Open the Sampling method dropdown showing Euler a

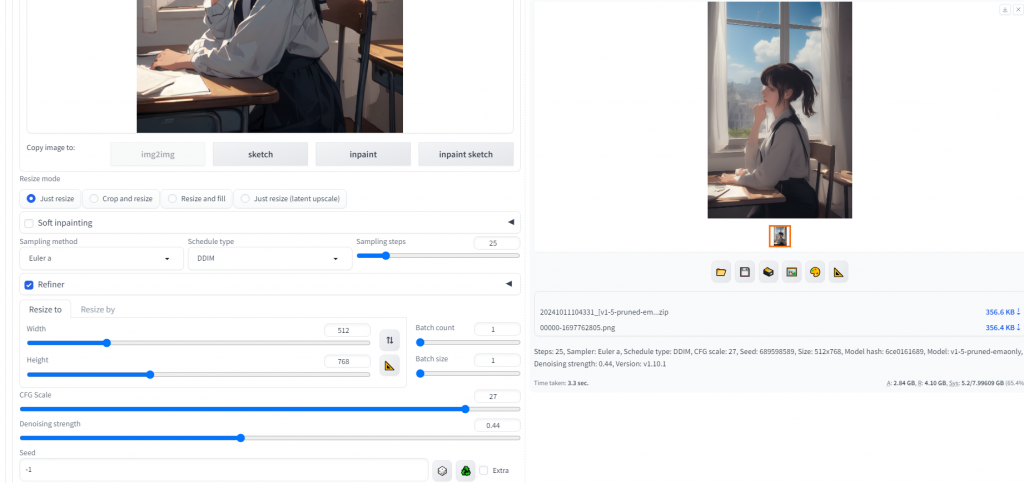pos(102,258)
